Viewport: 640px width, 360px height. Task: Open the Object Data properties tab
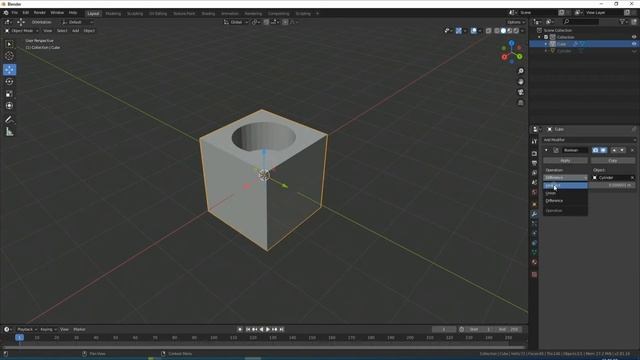pos(534,253)
